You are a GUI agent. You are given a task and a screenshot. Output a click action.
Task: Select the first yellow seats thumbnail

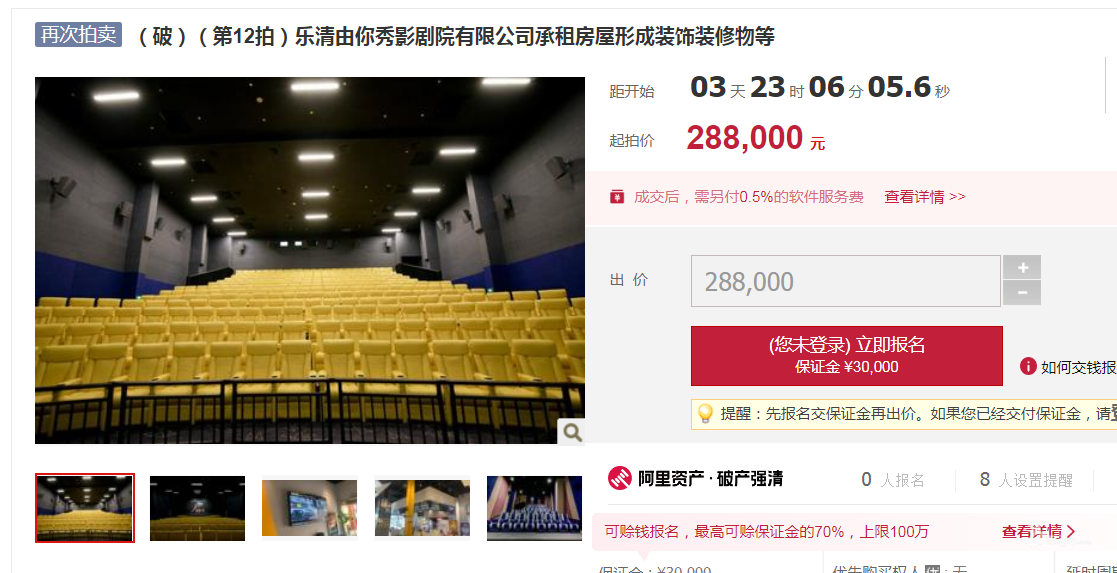tap(85, 507)
